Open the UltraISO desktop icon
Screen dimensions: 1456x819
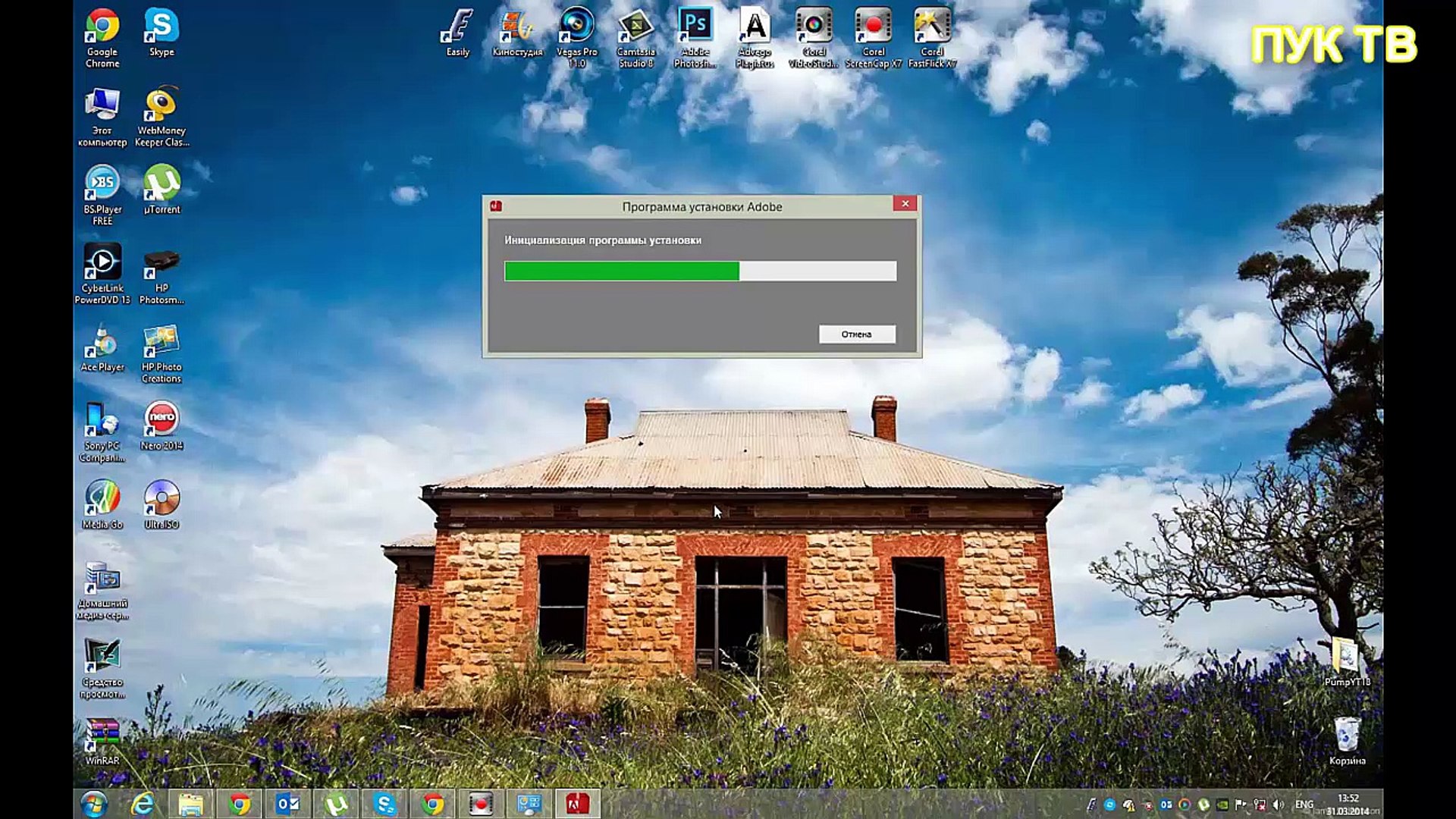click(162, 505)
